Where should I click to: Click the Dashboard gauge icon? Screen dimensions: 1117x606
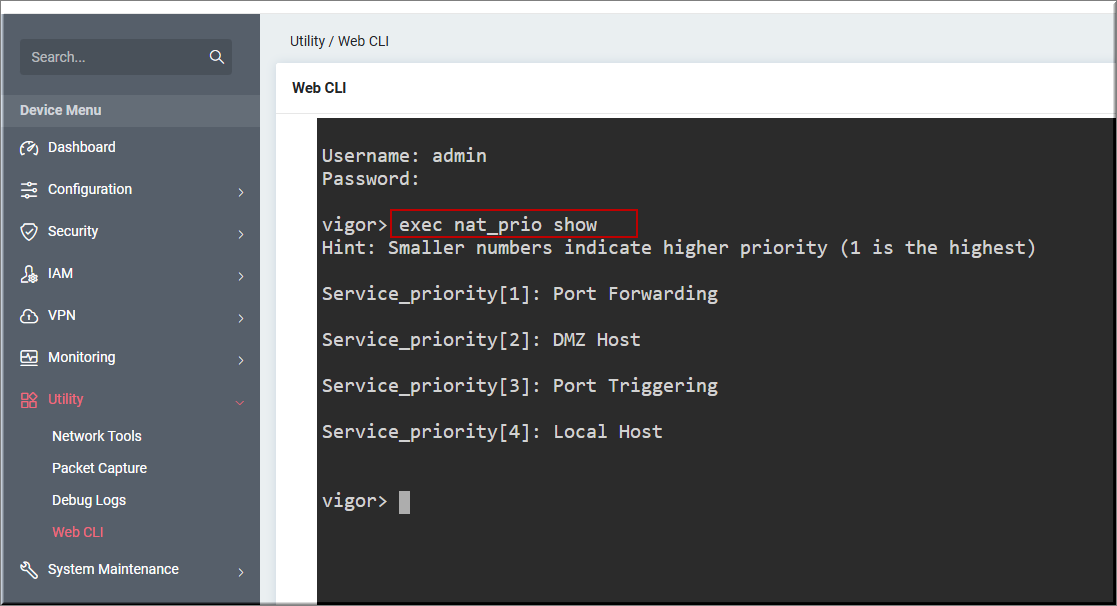coord(29,148)
